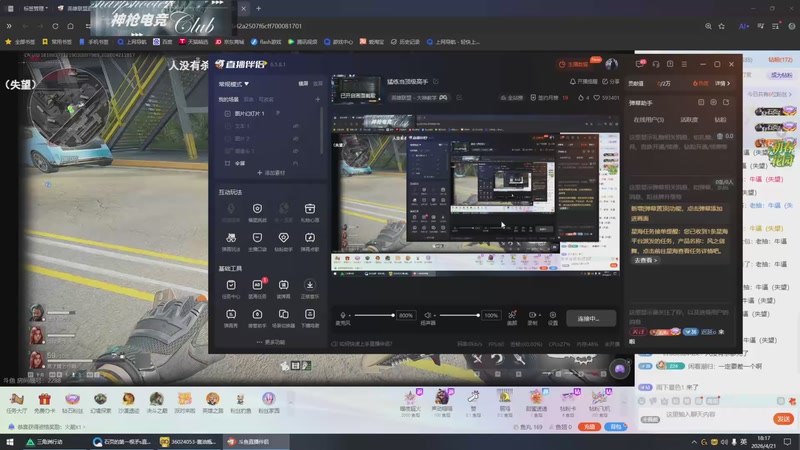Toggle visibility of the 文本 1 source

296,126
